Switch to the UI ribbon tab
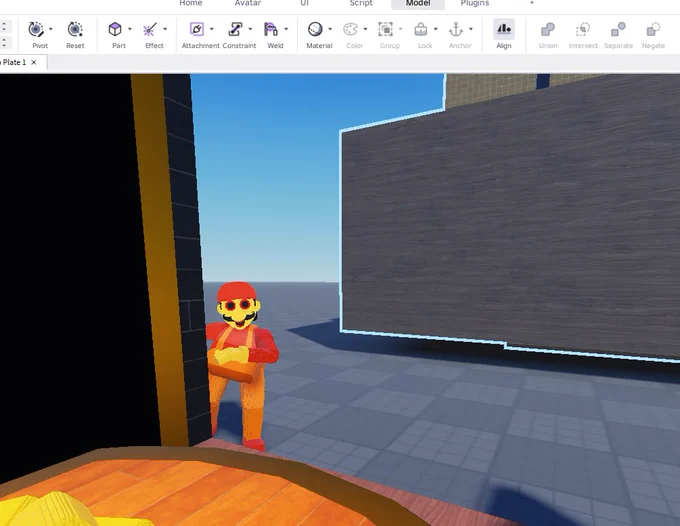Screen dimensions: 680x526 coord(304,3)
